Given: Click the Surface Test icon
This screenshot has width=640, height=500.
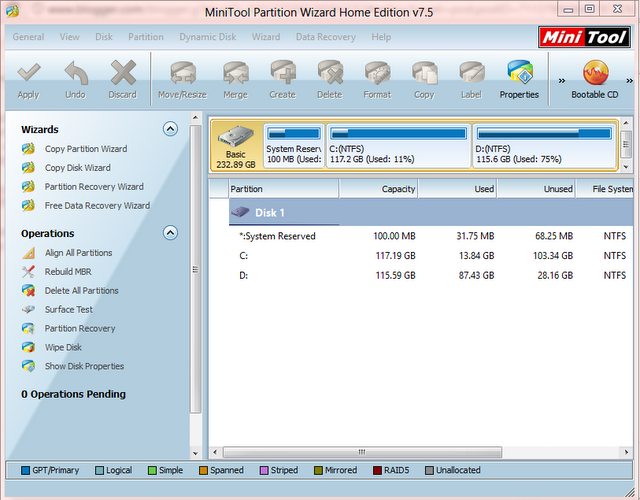Looking at the screenshot, I should (x=28, y=309).
